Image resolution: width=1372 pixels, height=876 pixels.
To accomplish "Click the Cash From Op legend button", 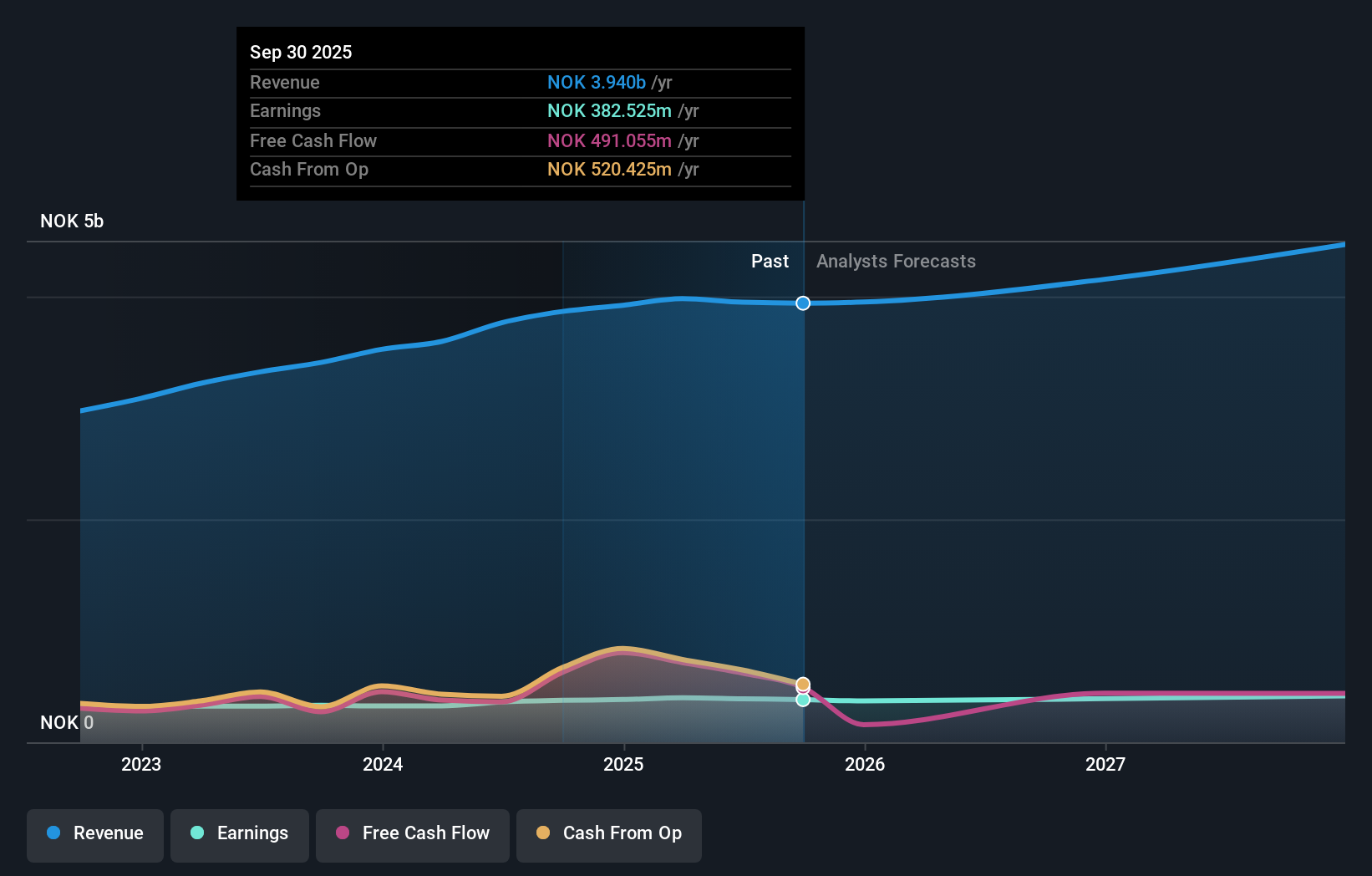I will click(x=608, y=834).
